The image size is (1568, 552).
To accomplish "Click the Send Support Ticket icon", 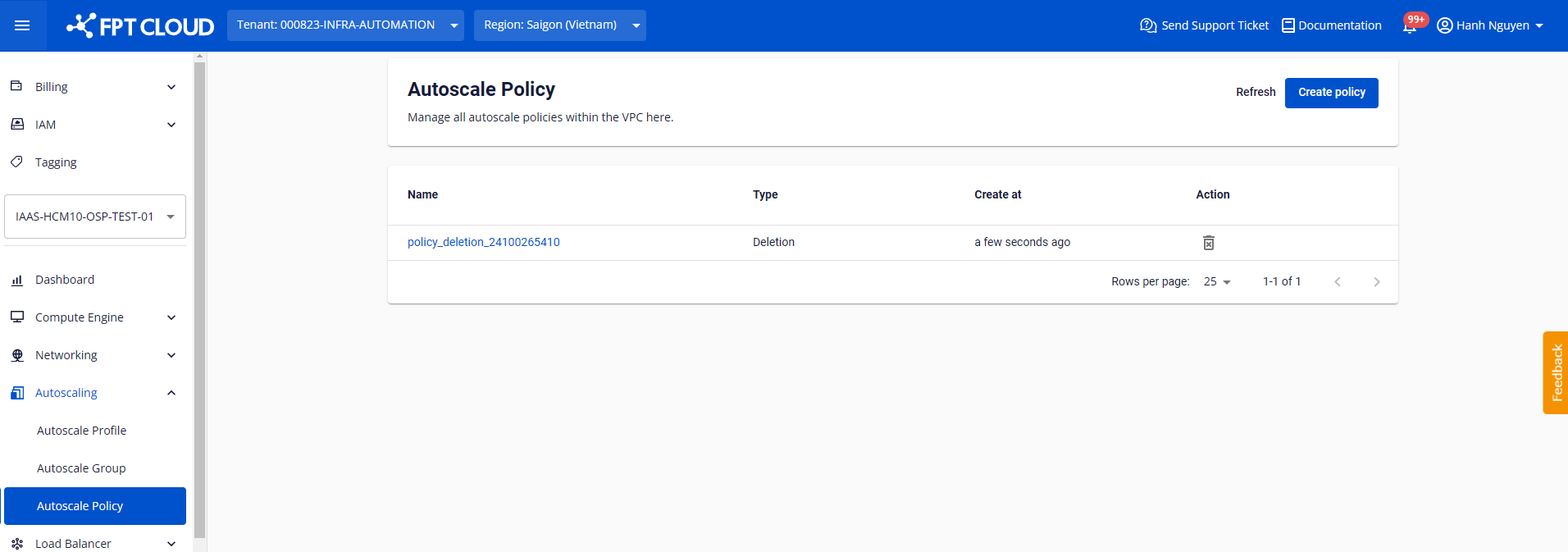I will (x=1148, y=25).
